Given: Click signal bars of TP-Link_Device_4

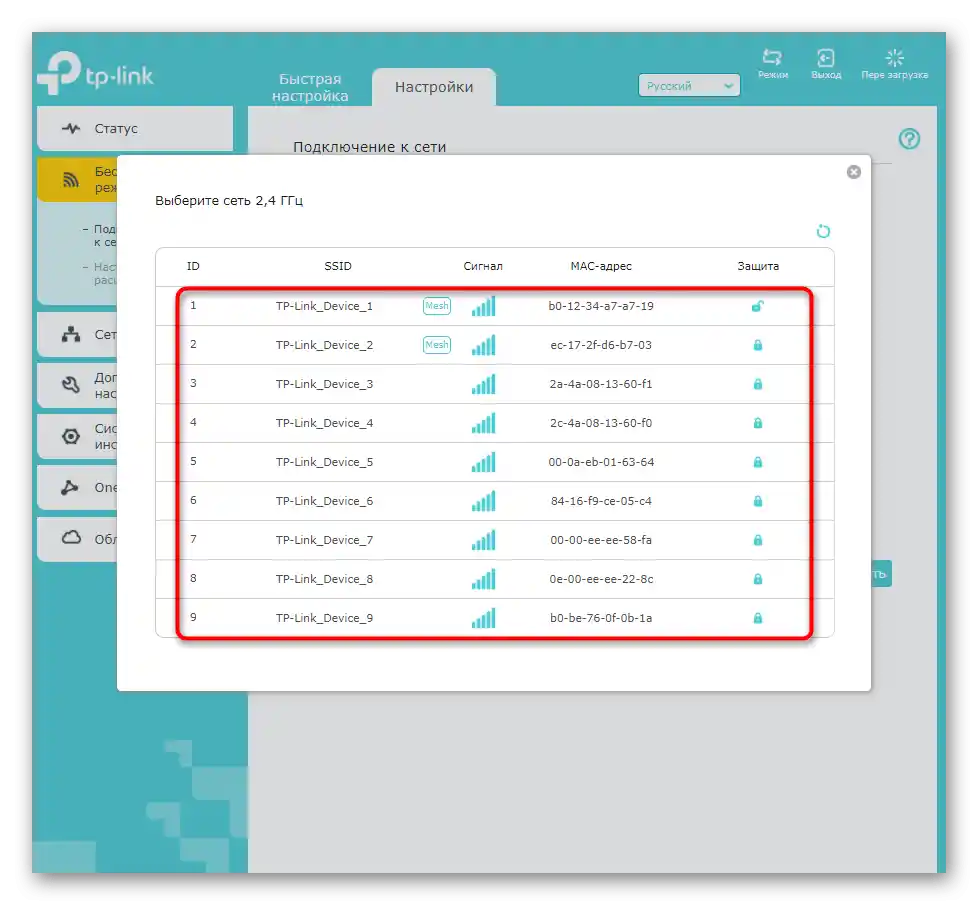Looking at the screenshot, I should (x=483, y=423).
